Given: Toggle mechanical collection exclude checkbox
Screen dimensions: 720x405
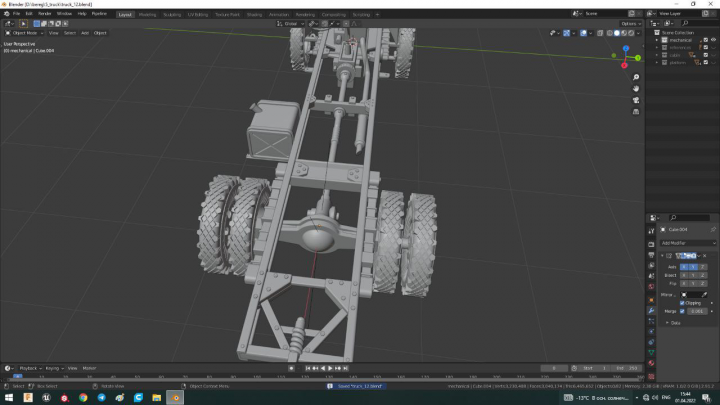Looking at the screenshot, I should 706,40.
